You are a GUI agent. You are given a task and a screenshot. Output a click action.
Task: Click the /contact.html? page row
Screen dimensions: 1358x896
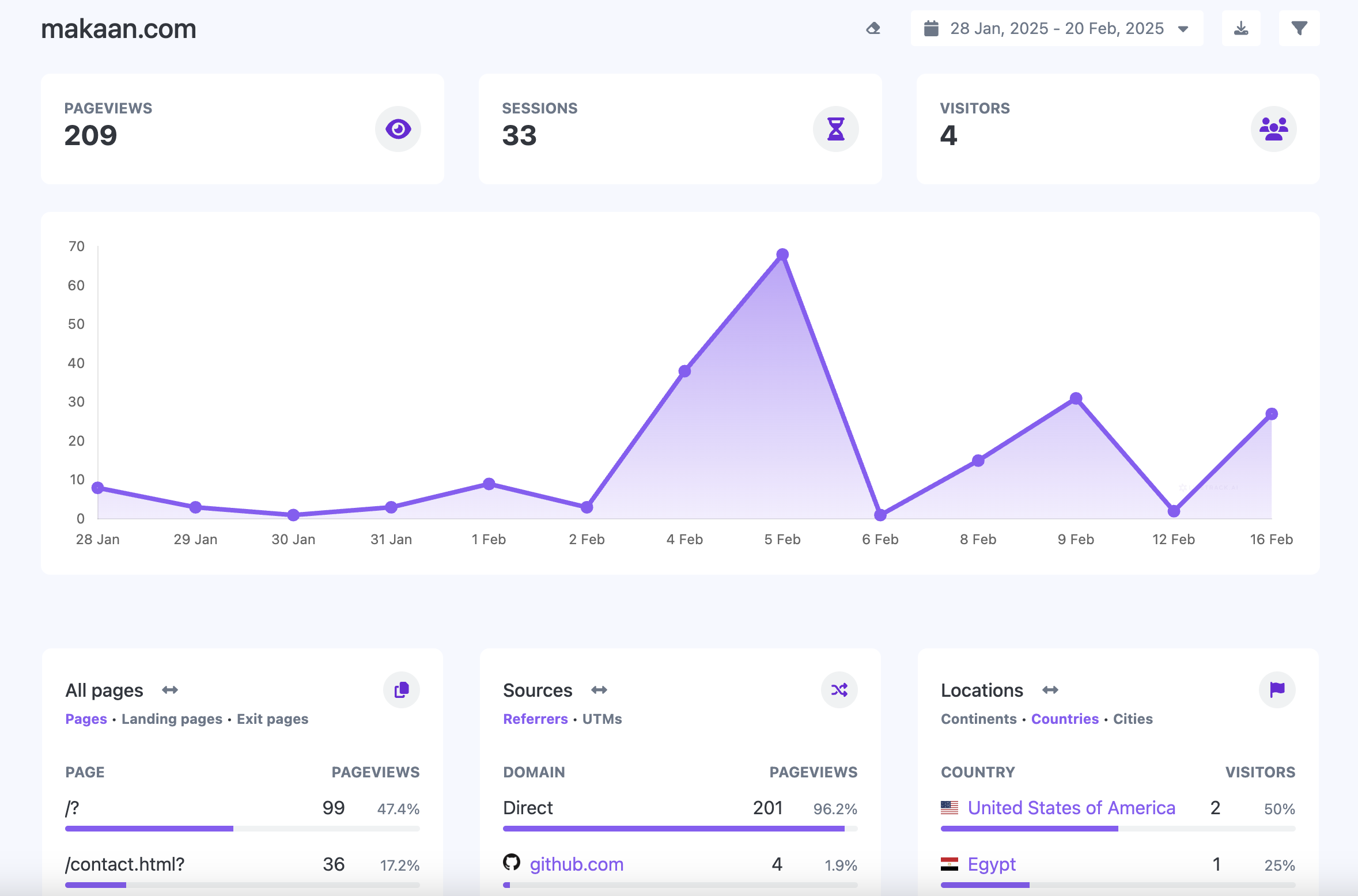point(125,864)
